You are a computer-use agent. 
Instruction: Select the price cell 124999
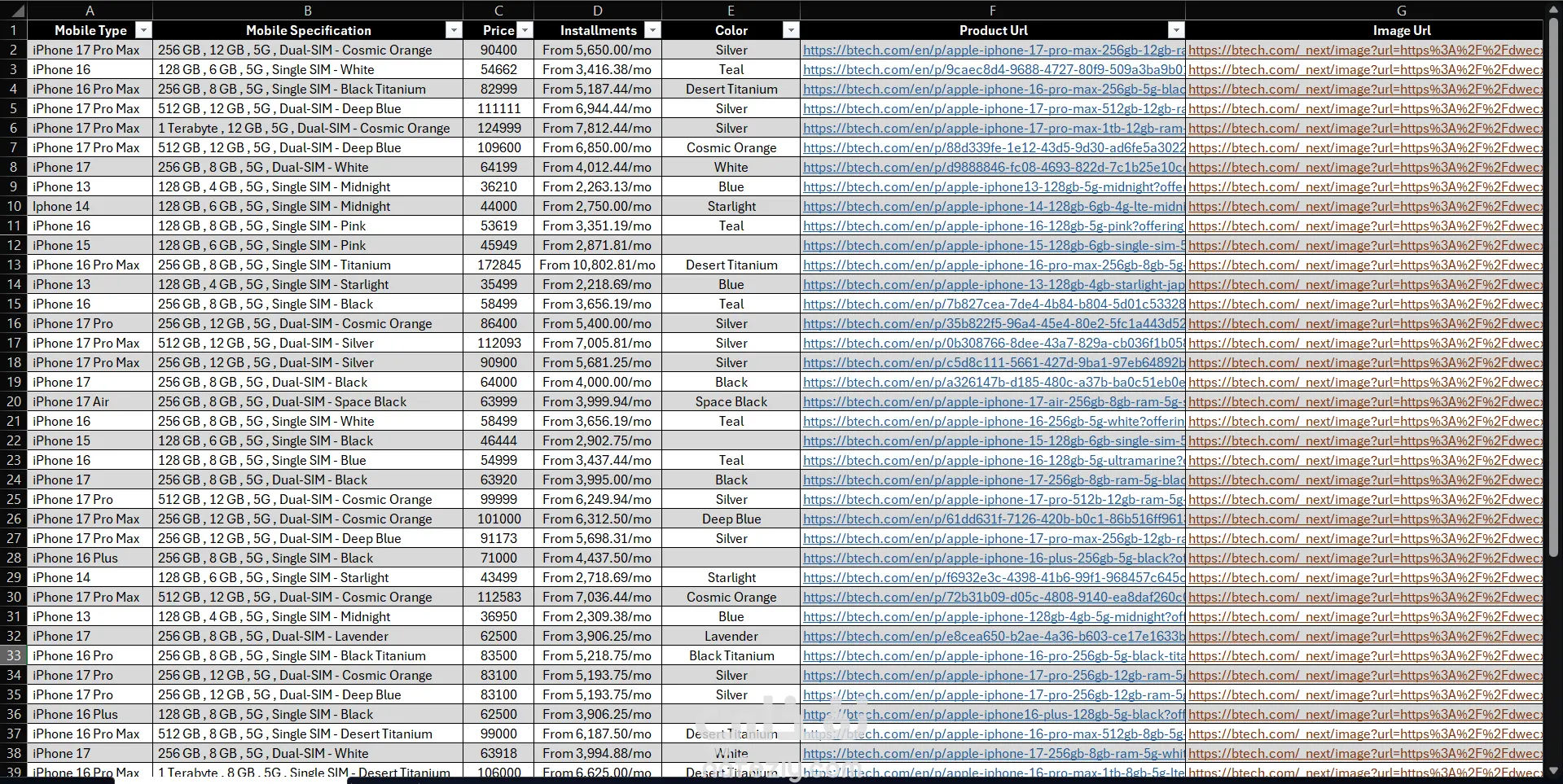click(498, 128)
